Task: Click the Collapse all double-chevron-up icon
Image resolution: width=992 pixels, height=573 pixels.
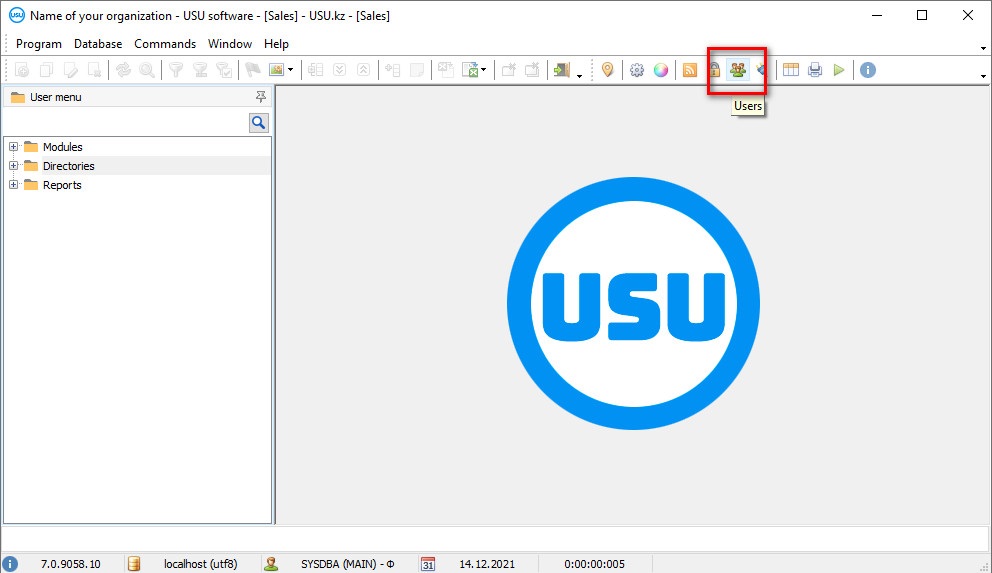Action: click(364, 70)
